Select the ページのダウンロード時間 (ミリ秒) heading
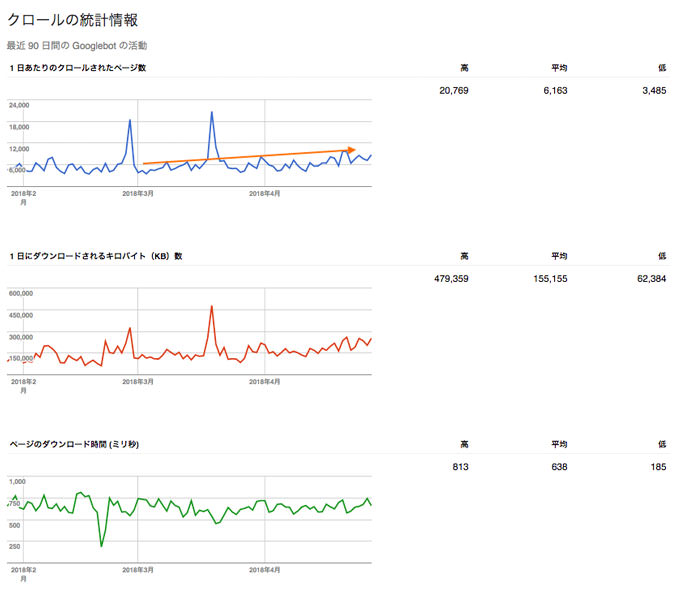 75,444
